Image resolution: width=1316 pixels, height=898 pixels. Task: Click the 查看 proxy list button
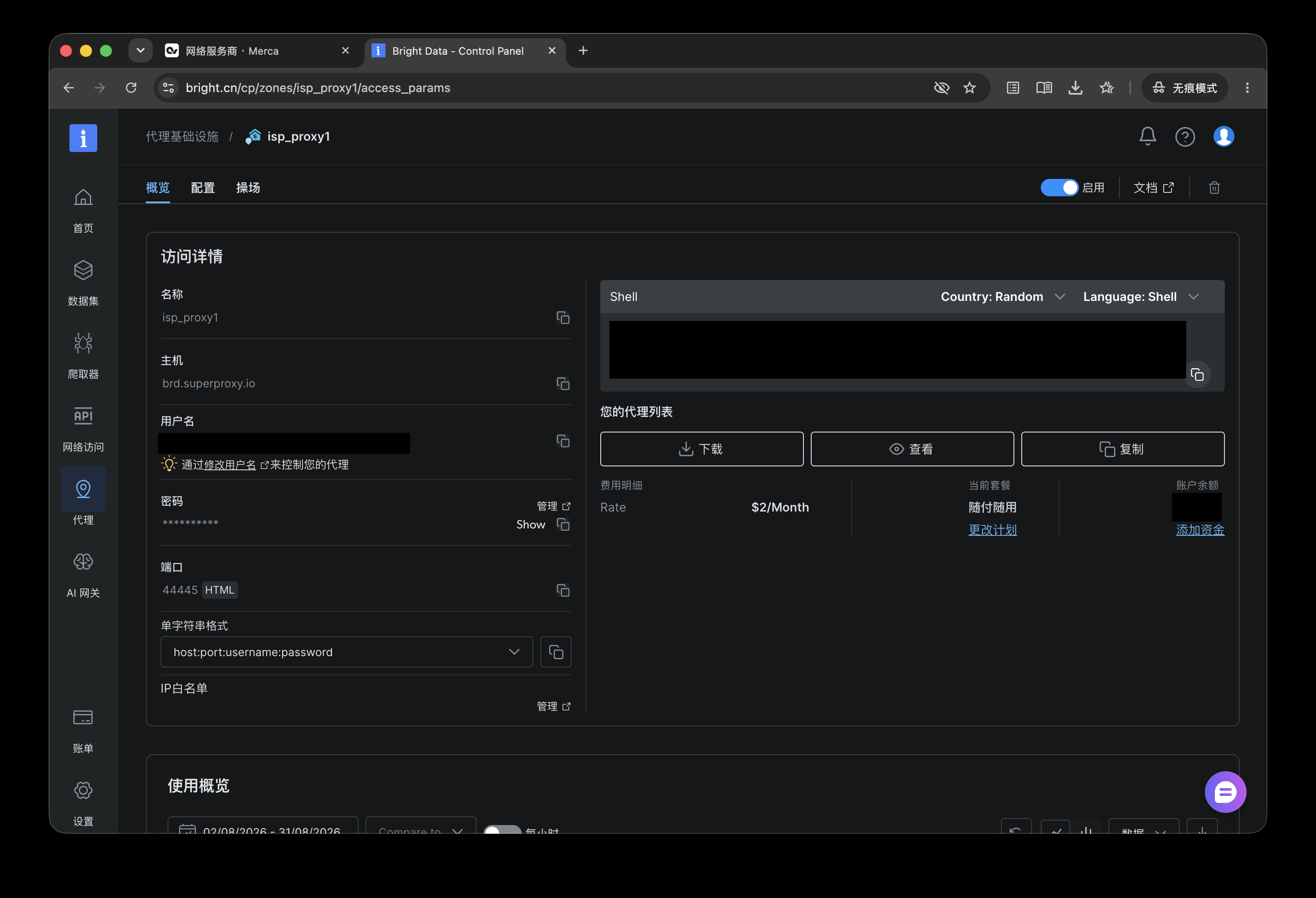click(x=911, y=449)
